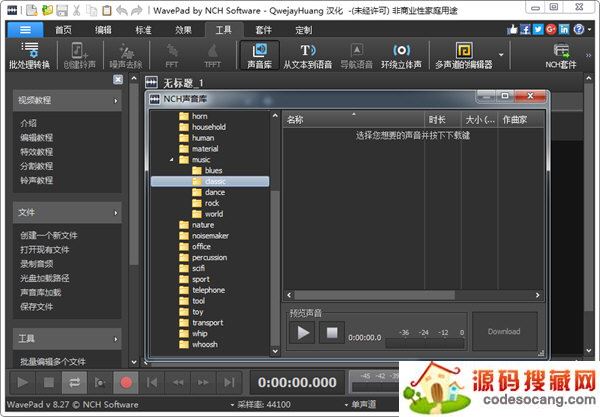Stop playback in the main transport bar
Image resolution: width=600 pixels, height=417 pixels.
[x=49, y=382]
